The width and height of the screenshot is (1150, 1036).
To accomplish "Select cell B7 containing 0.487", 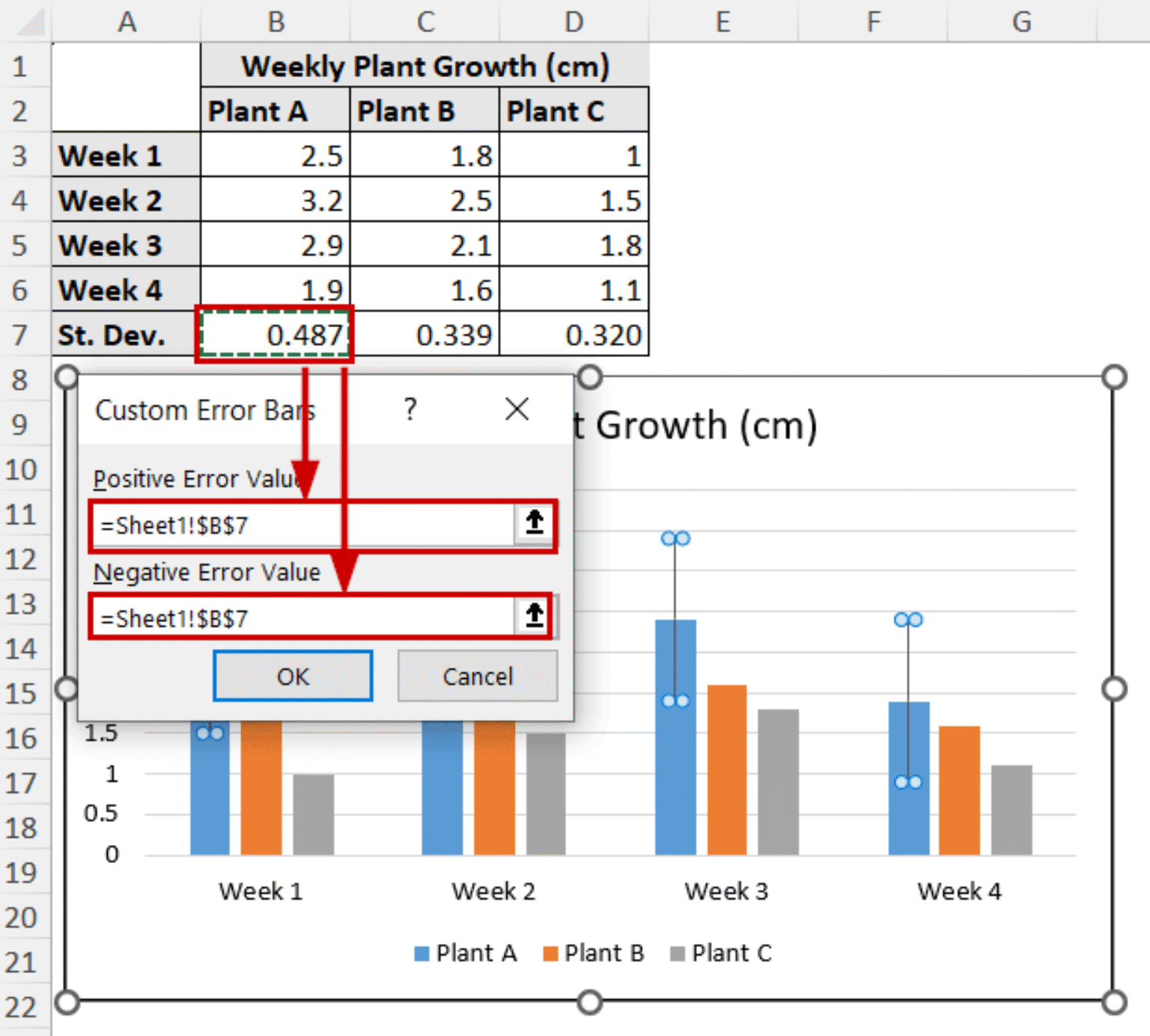I will pos(275,335).
